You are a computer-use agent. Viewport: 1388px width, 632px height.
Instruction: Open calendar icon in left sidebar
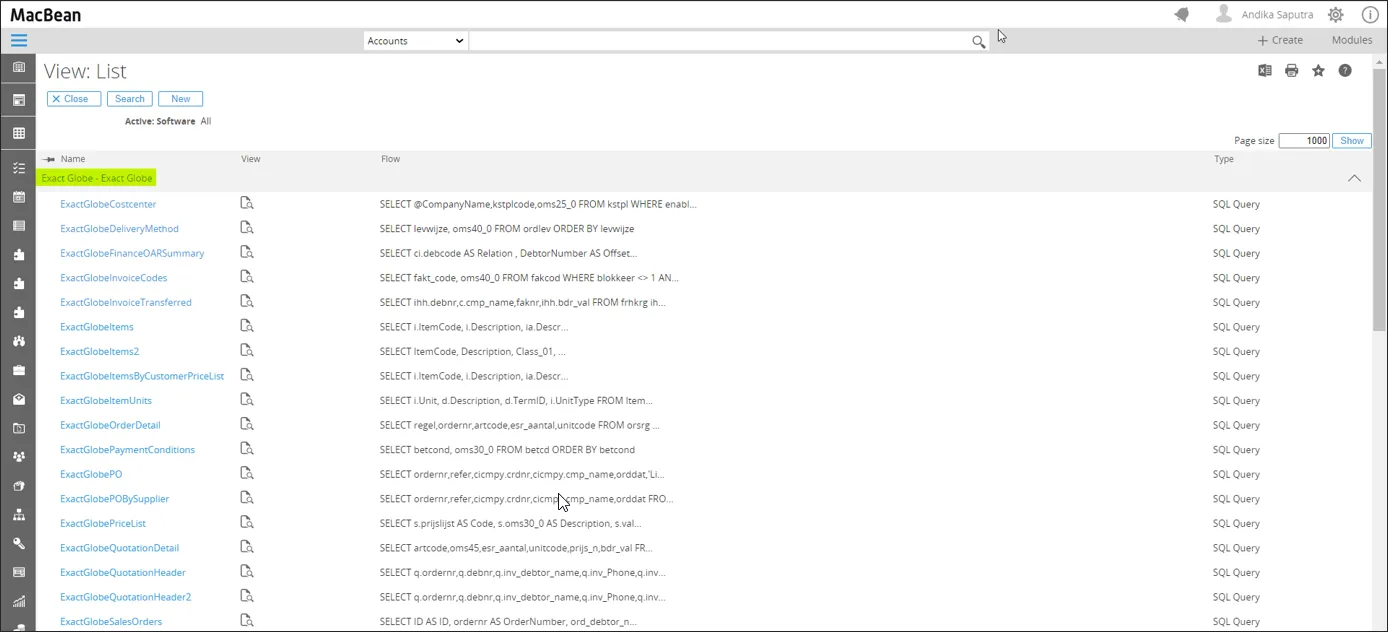point(18,197)
